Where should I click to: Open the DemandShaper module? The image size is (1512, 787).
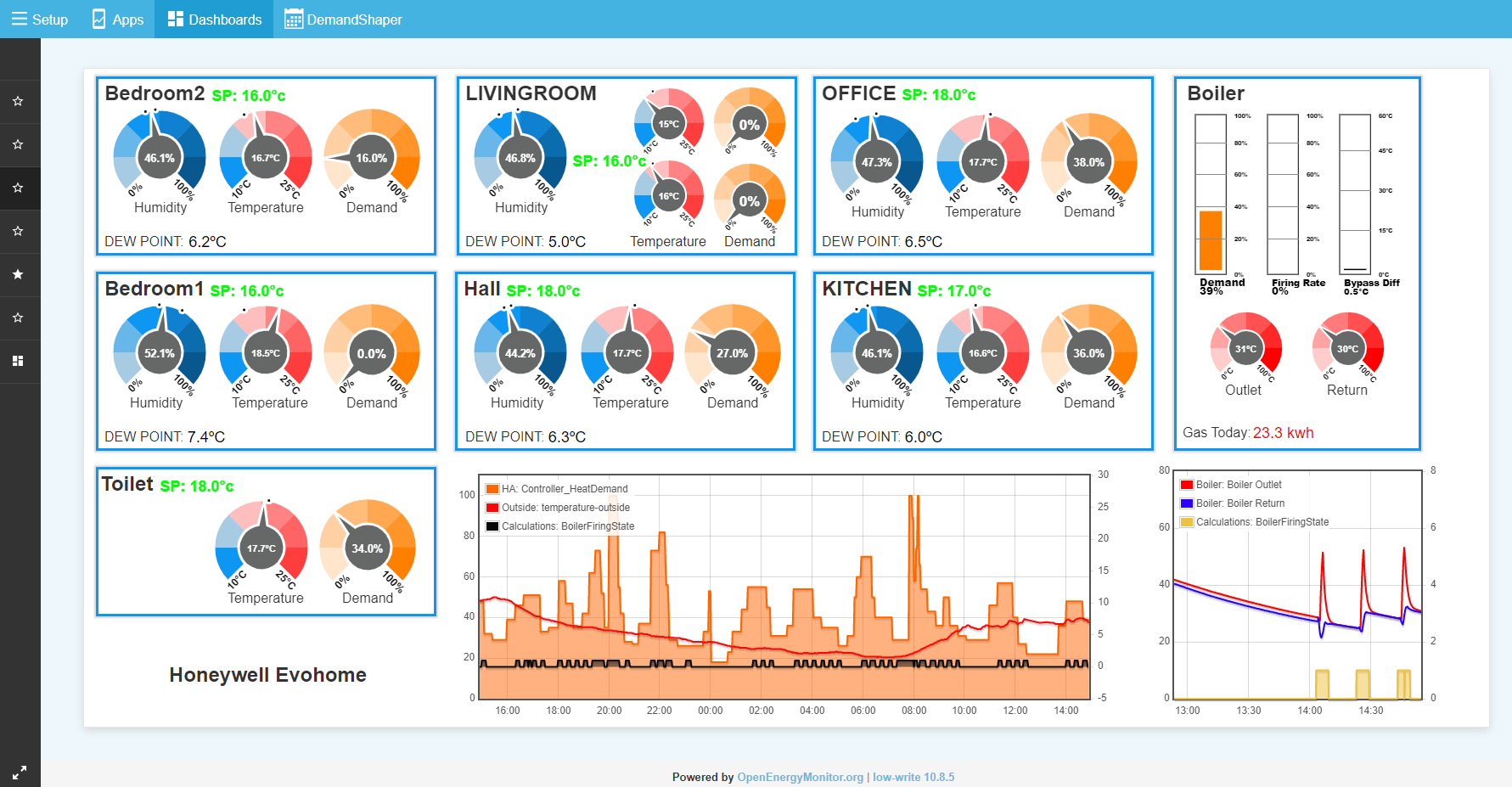tap(343, 19)
